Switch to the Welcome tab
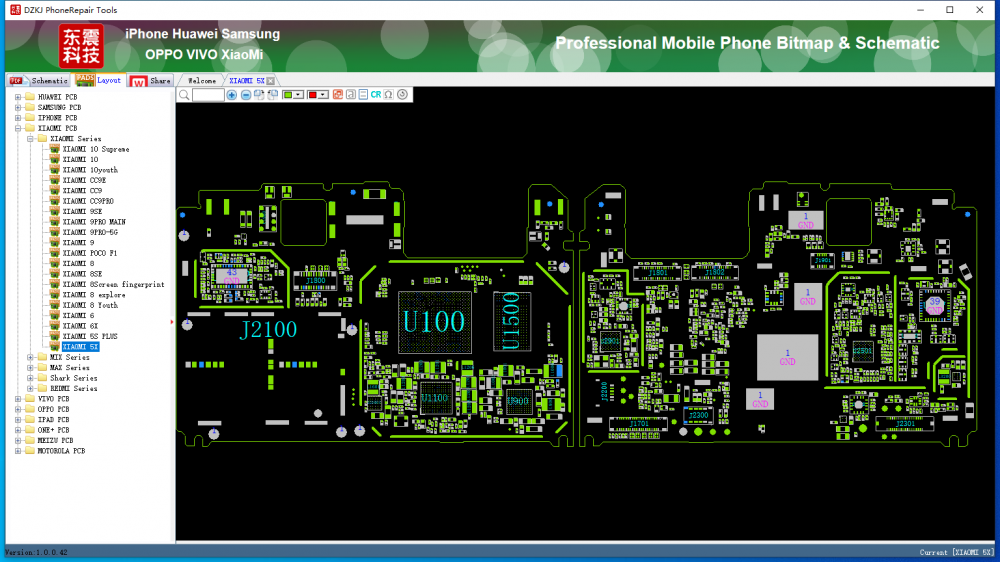1000x562 pixels. pos(201,81)
